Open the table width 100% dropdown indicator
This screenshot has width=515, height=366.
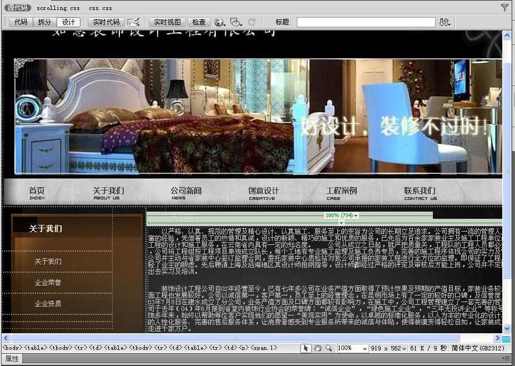[x=342, y=216]
